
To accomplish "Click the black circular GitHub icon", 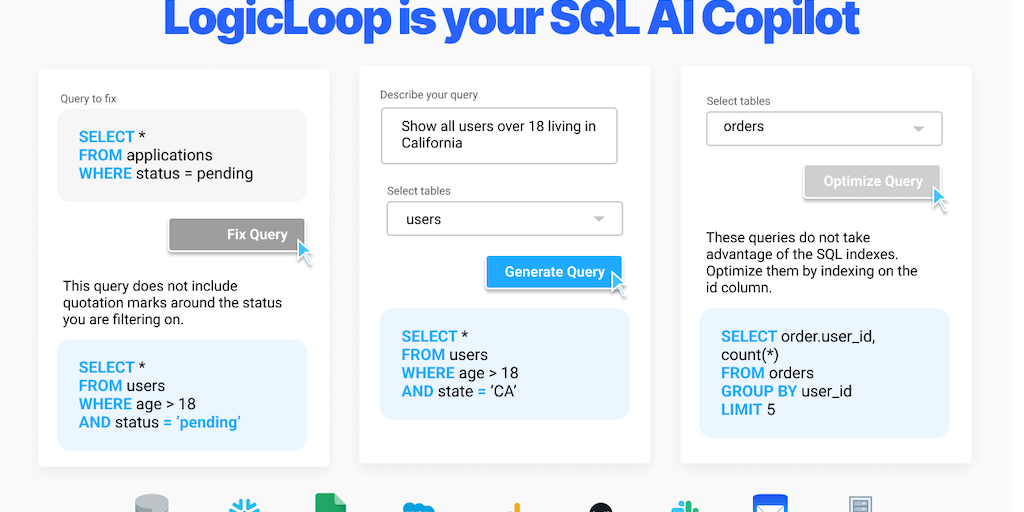I will click(601, 508).
